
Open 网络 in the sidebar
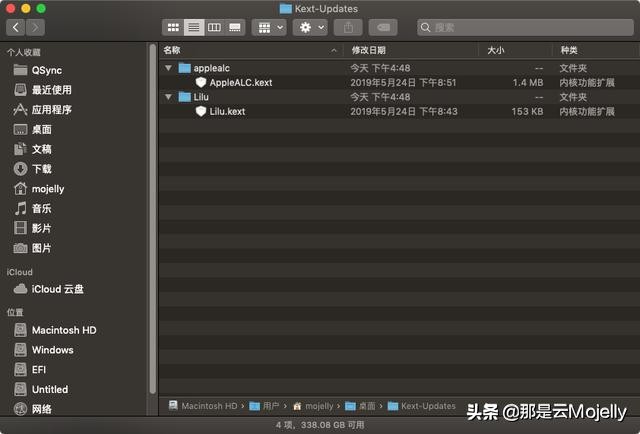pos(33,409)
